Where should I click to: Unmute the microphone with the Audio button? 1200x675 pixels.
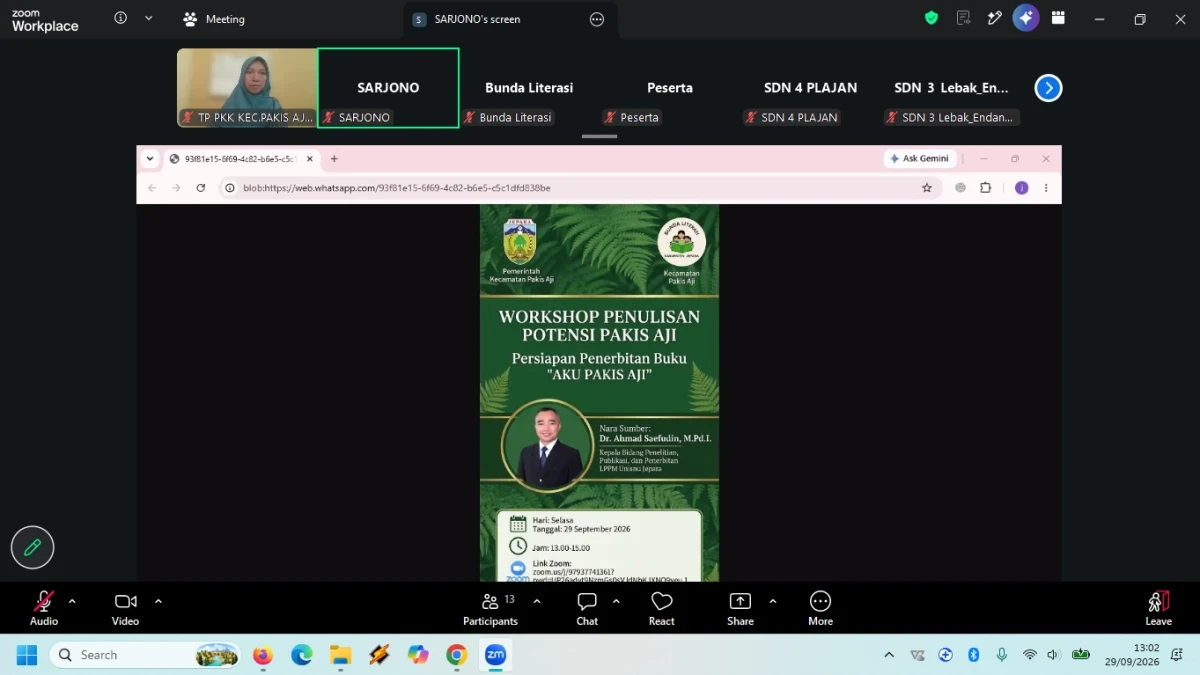click(x=44, y=608)
